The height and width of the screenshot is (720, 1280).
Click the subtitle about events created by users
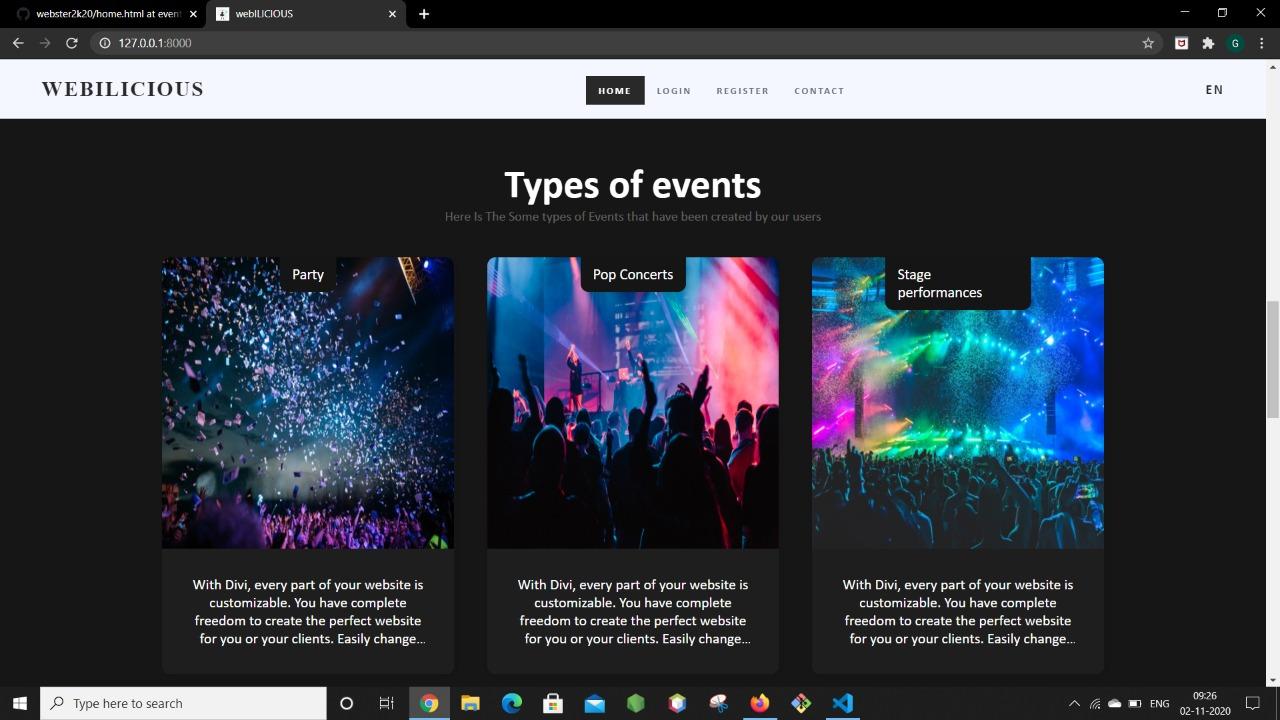coord(633,216)
